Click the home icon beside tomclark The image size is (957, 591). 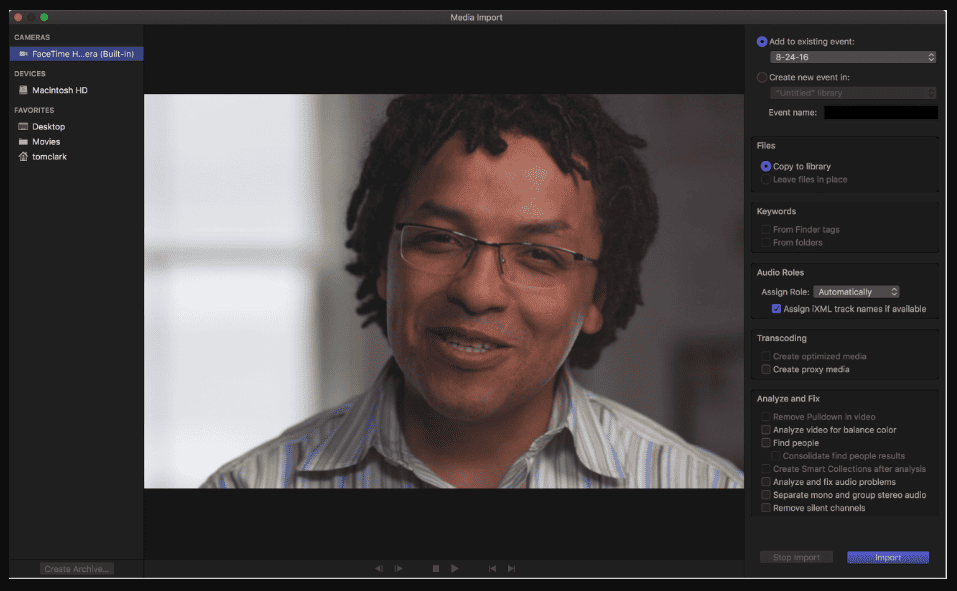tap(23, 156)
